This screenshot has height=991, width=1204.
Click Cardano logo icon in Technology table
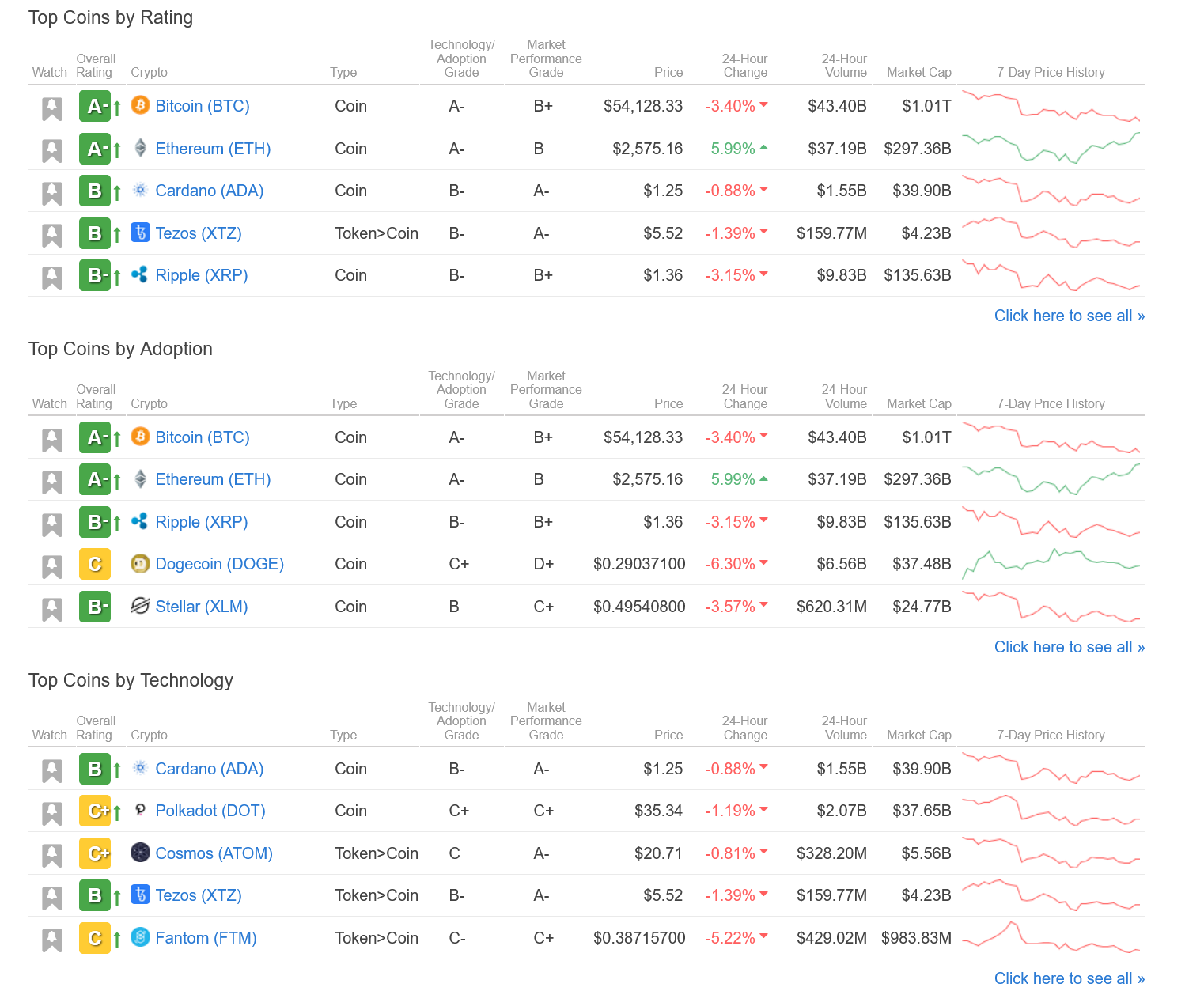coord(140,768)
